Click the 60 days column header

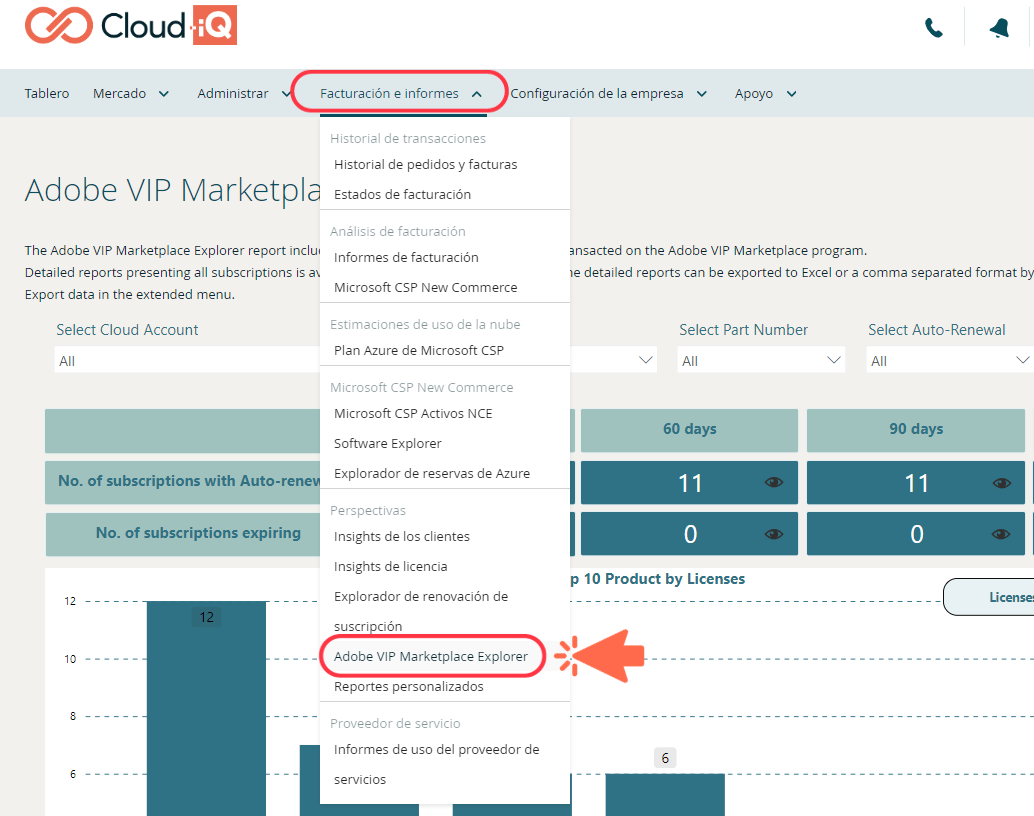pos(689,430)
